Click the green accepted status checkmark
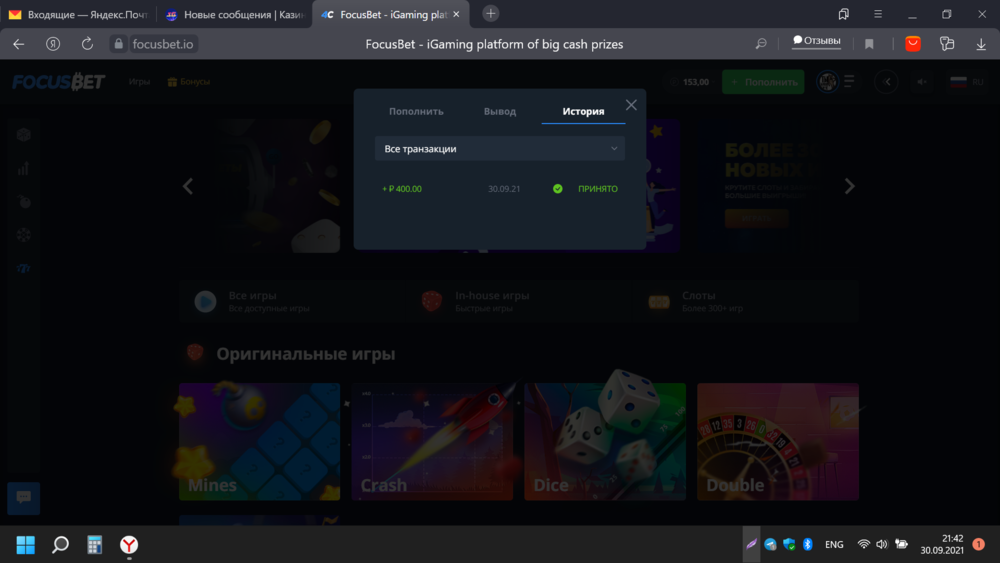 coord(557,189)
